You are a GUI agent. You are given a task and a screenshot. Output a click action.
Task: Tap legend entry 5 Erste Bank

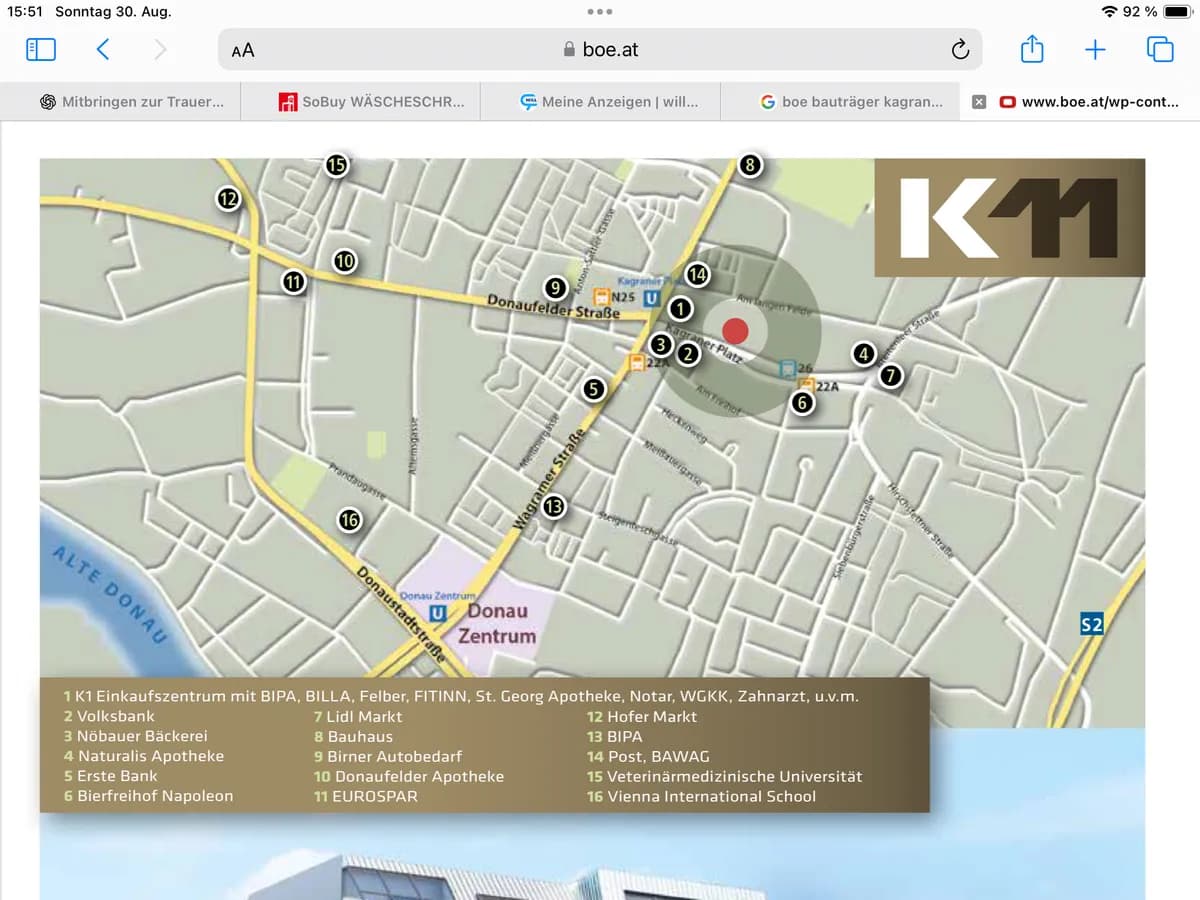[110, 776]
